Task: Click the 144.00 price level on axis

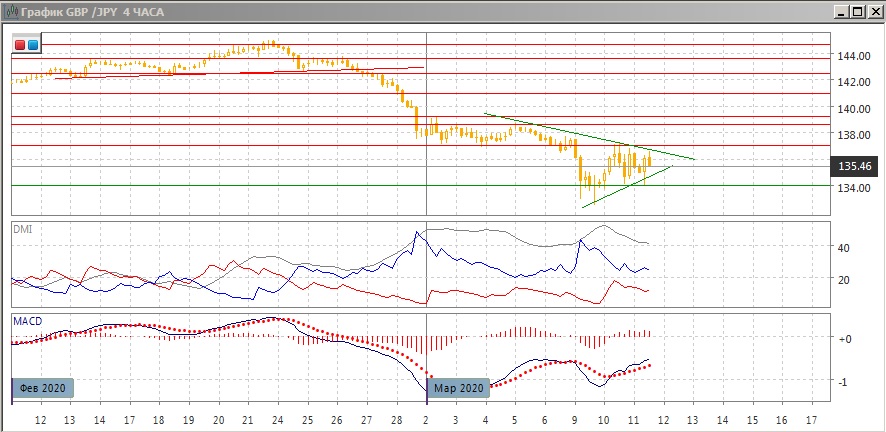Action: [851, 55]
